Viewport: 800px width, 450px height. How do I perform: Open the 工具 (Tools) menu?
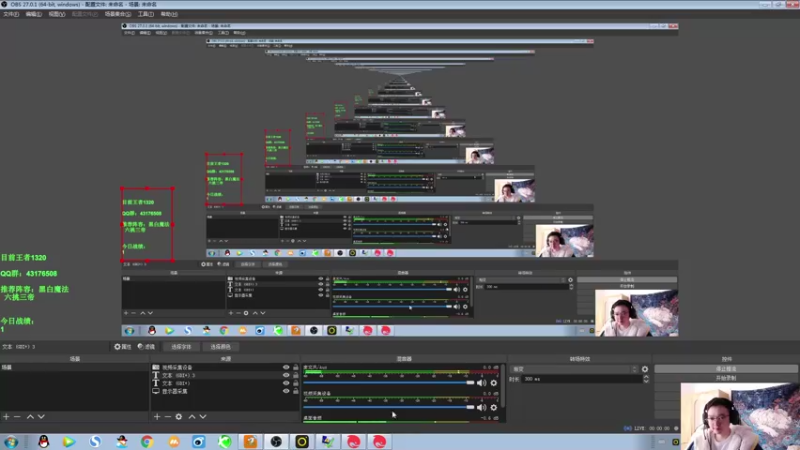click(x=145, y=14)
